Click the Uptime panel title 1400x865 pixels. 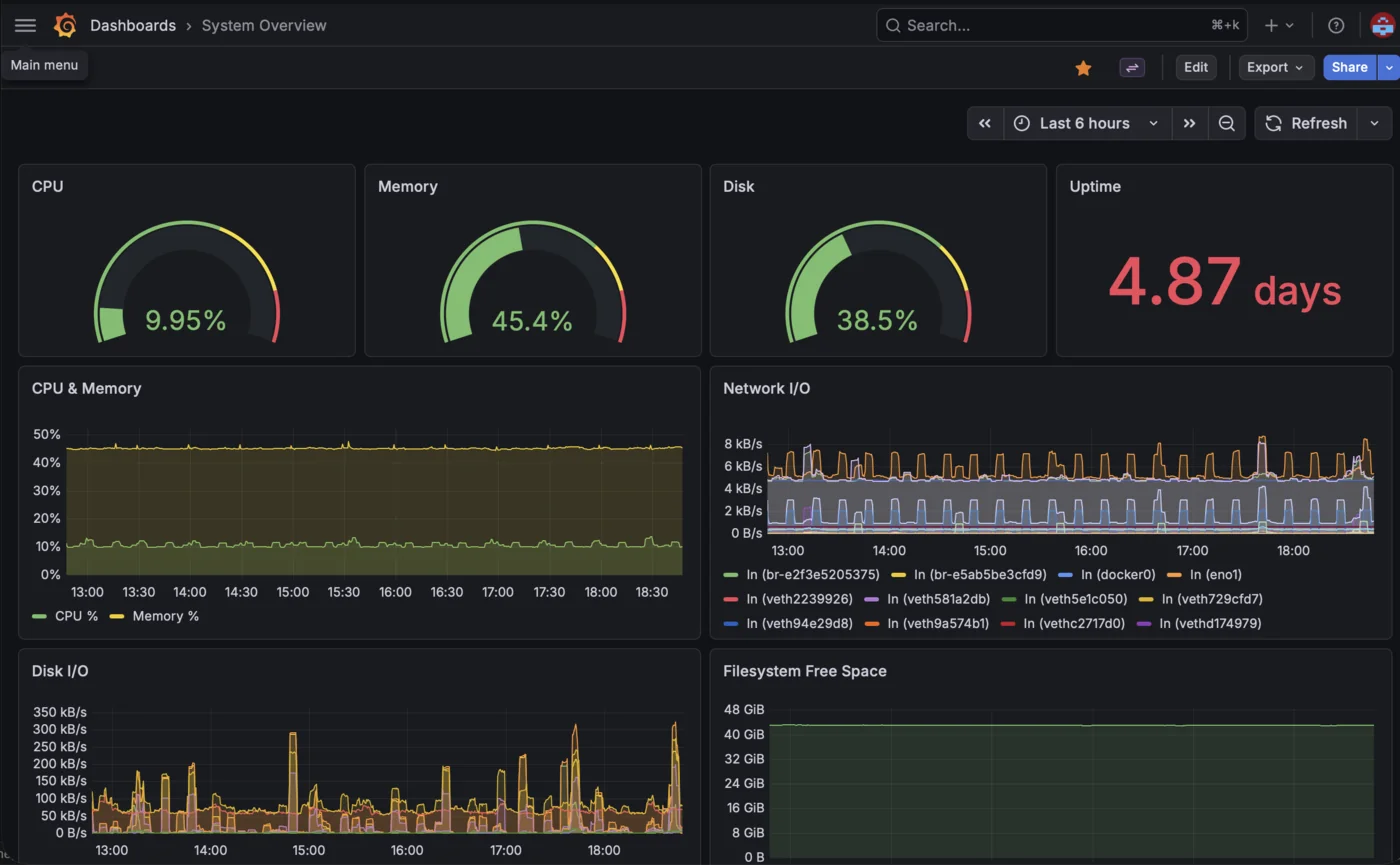pos(1095,186)
